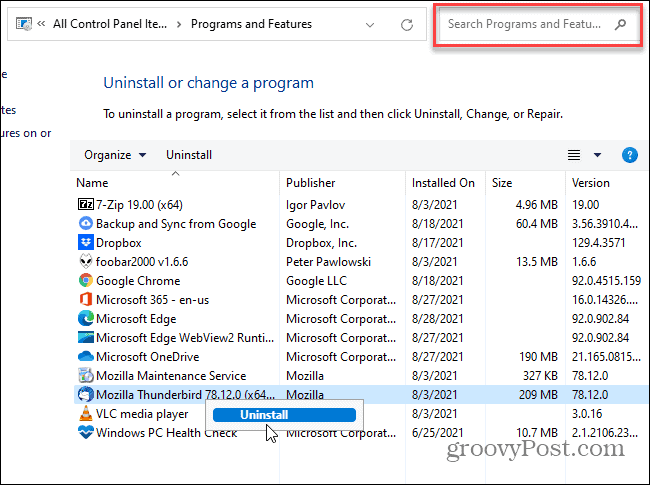Image resolution: width=650 pixels, height=485 pixels.
Task: Click the Backup and Sync cloud icon
Action: tap(86, 223)
